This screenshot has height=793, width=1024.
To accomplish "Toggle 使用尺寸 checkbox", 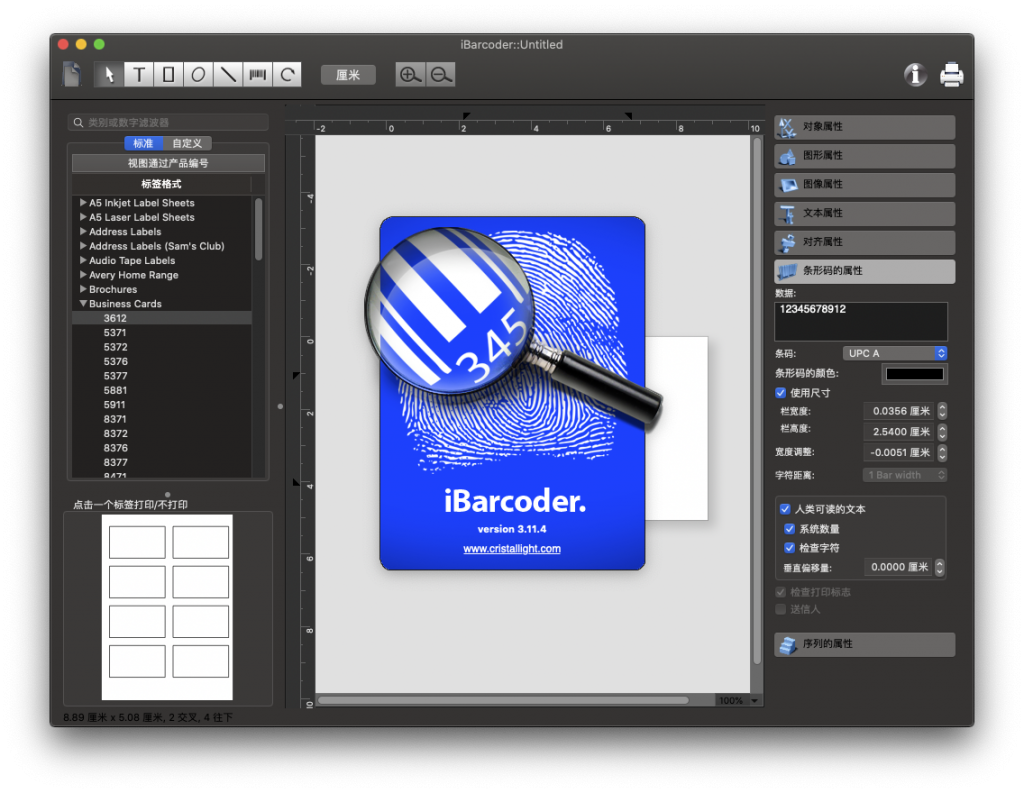I will tap(780, 393).
